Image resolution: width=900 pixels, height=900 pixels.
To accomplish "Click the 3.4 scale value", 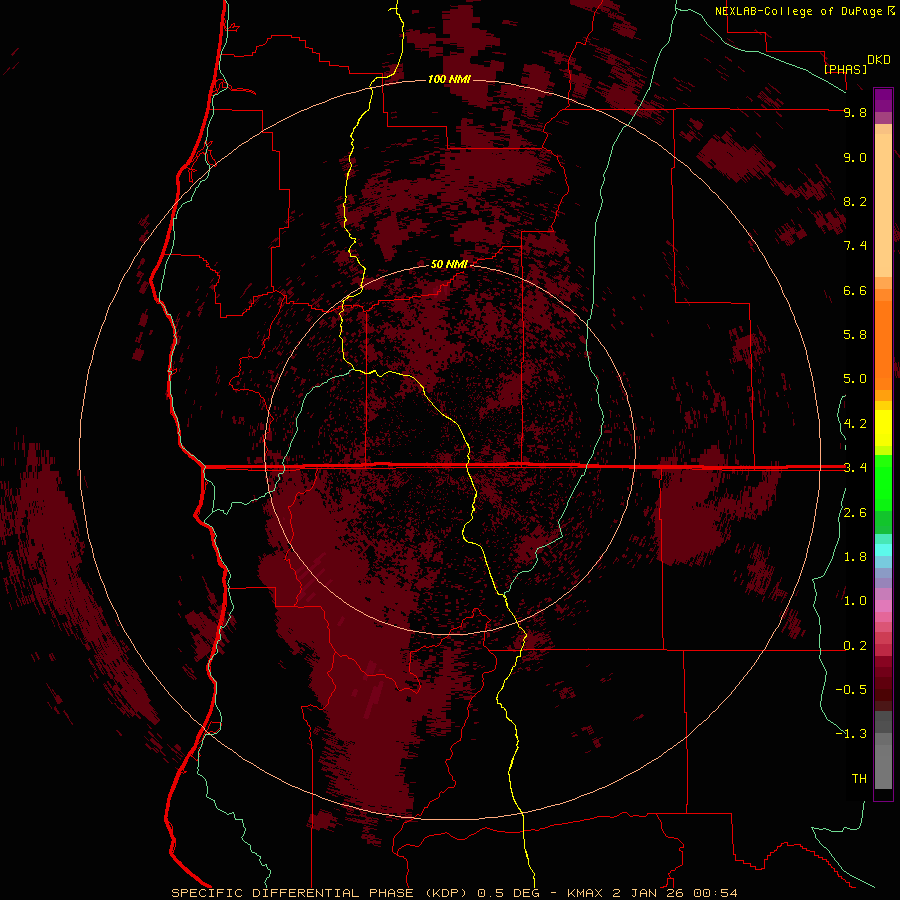I will point(855,468).
